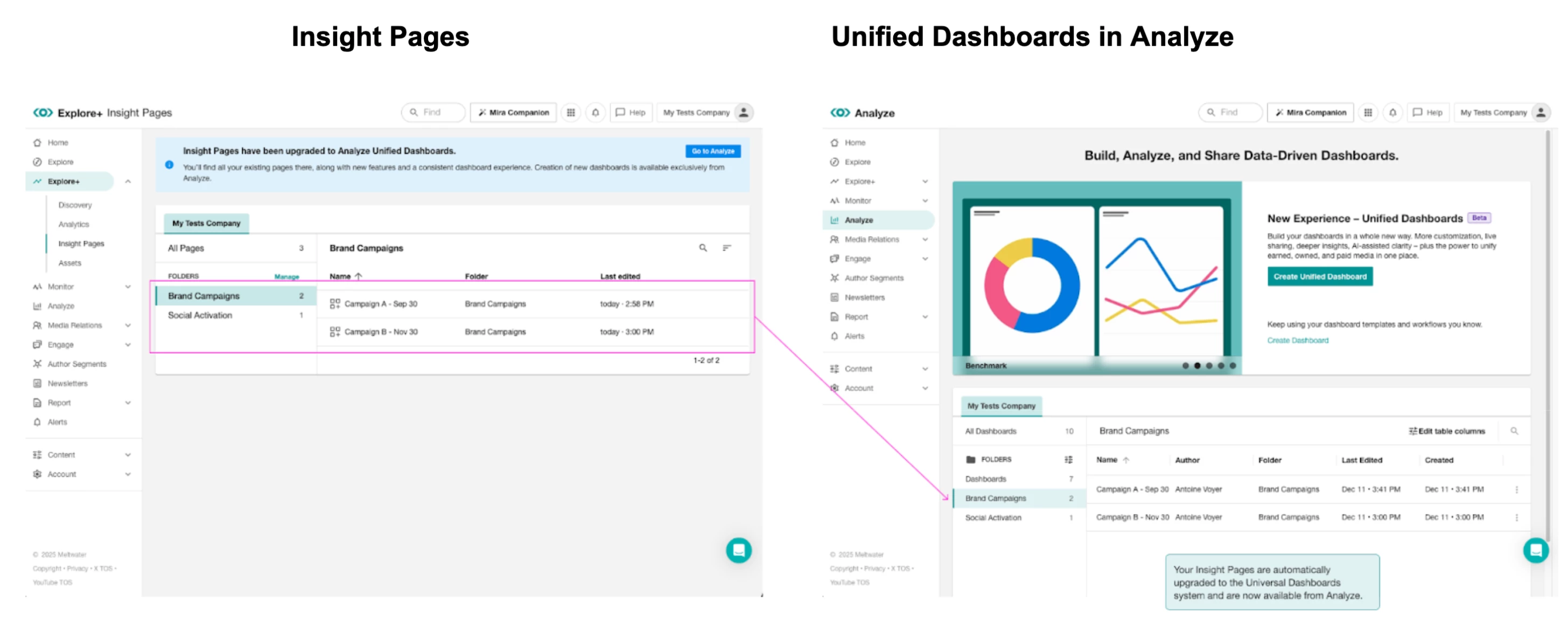Click the filter icon beside pages search
The image size is (1568, 624).
pos(726,248)
